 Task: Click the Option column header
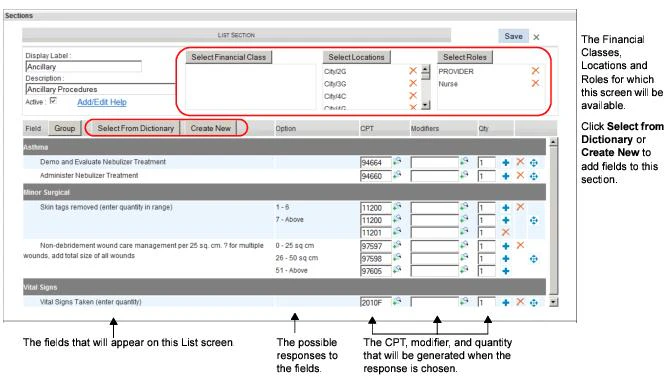pyautogui.click(x=286, y=128)
